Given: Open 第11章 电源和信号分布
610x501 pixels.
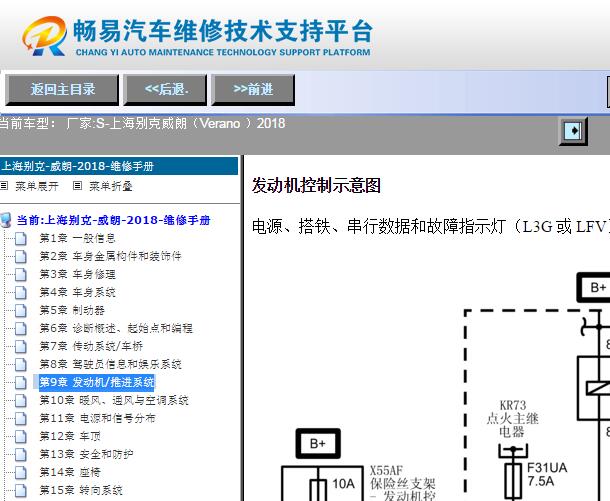Looking at the screenshot, I should click(97, 418).
